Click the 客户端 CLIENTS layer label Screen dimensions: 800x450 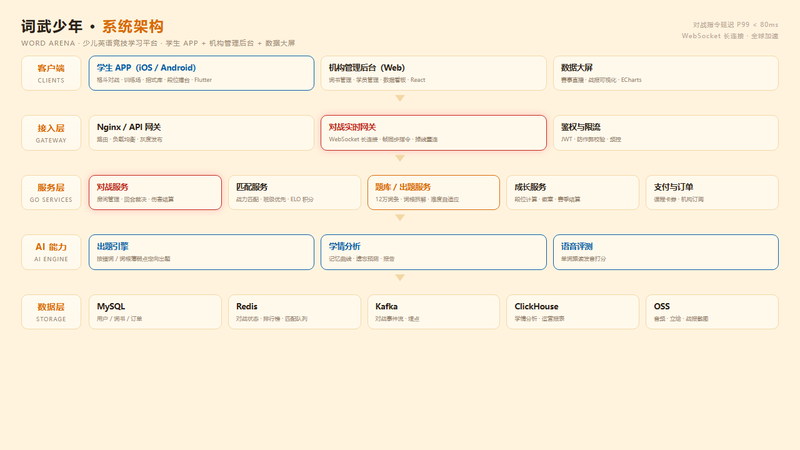51,73
